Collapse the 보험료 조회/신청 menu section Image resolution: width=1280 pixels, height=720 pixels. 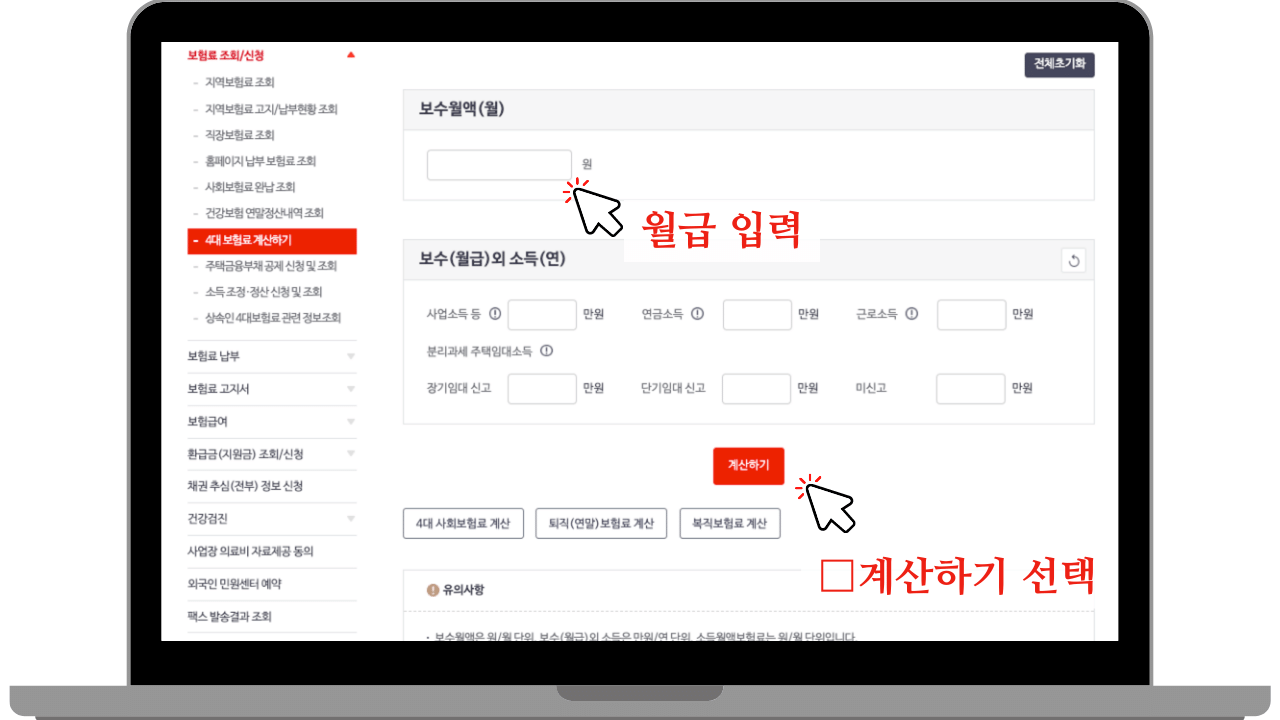350,55
